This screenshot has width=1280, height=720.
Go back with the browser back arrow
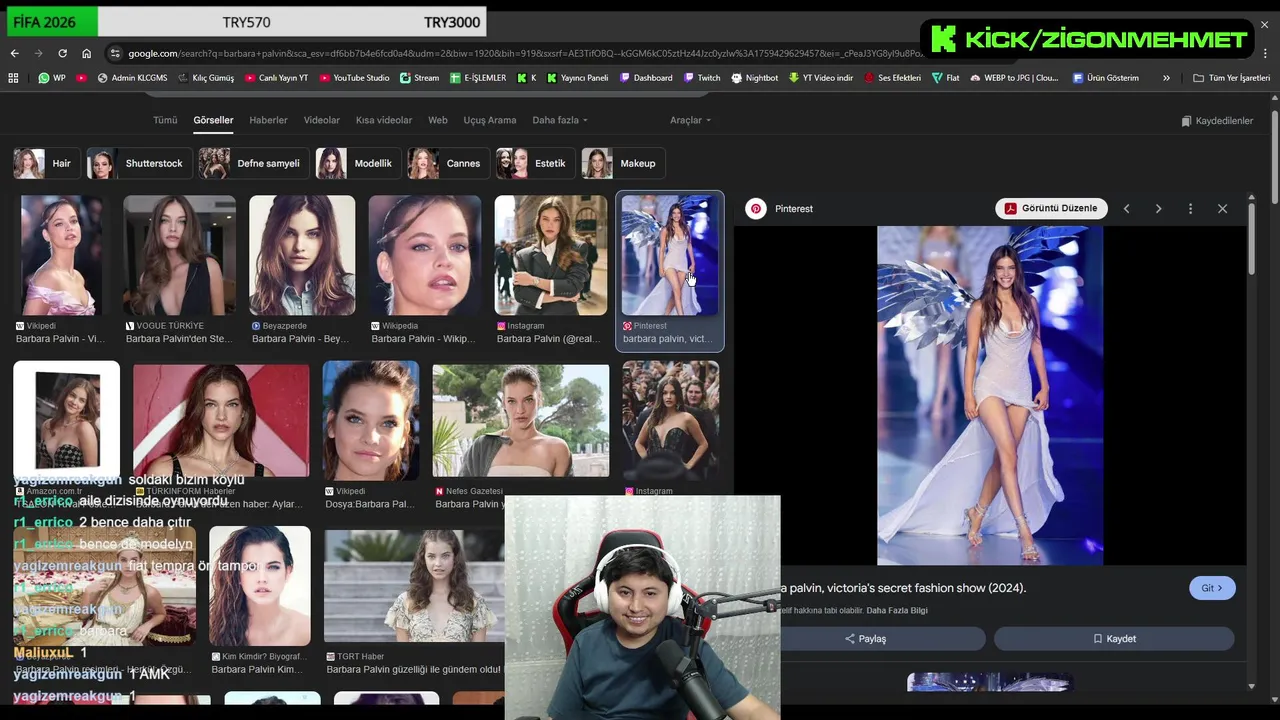pyautogui.click(x=14, y=53)
